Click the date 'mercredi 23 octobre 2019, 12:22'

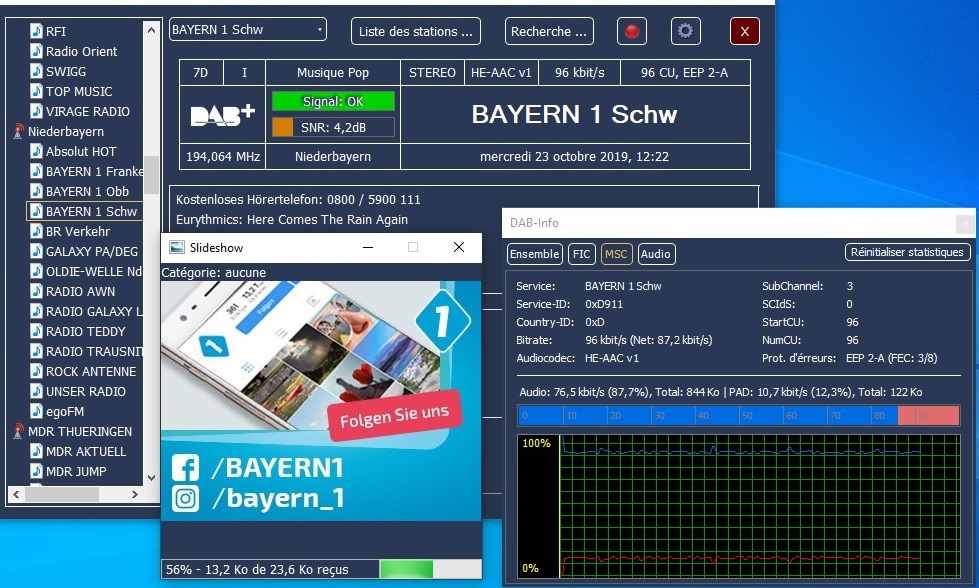tap(574, 157)
